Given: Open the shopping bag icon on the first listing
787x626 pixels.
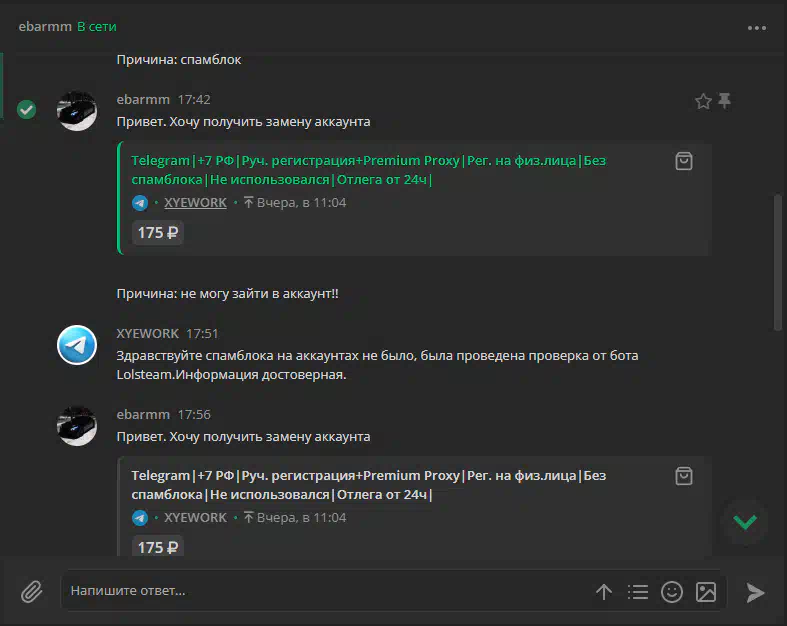Looking at the screenshot, I should (x=684, y=161).
